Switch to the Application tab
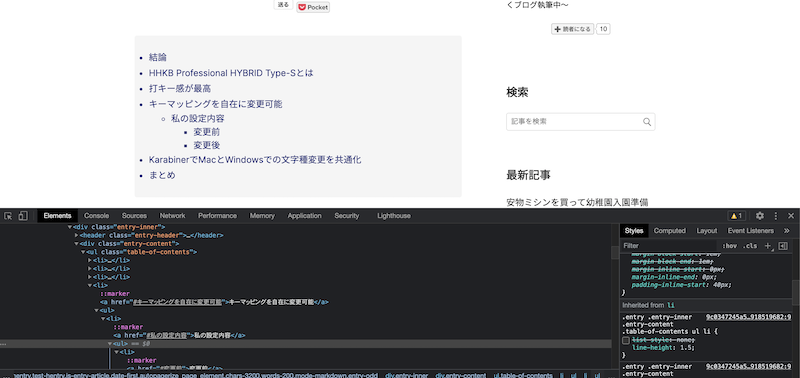The height and width of the screenshot is (378, 800). tap(305, 216)
